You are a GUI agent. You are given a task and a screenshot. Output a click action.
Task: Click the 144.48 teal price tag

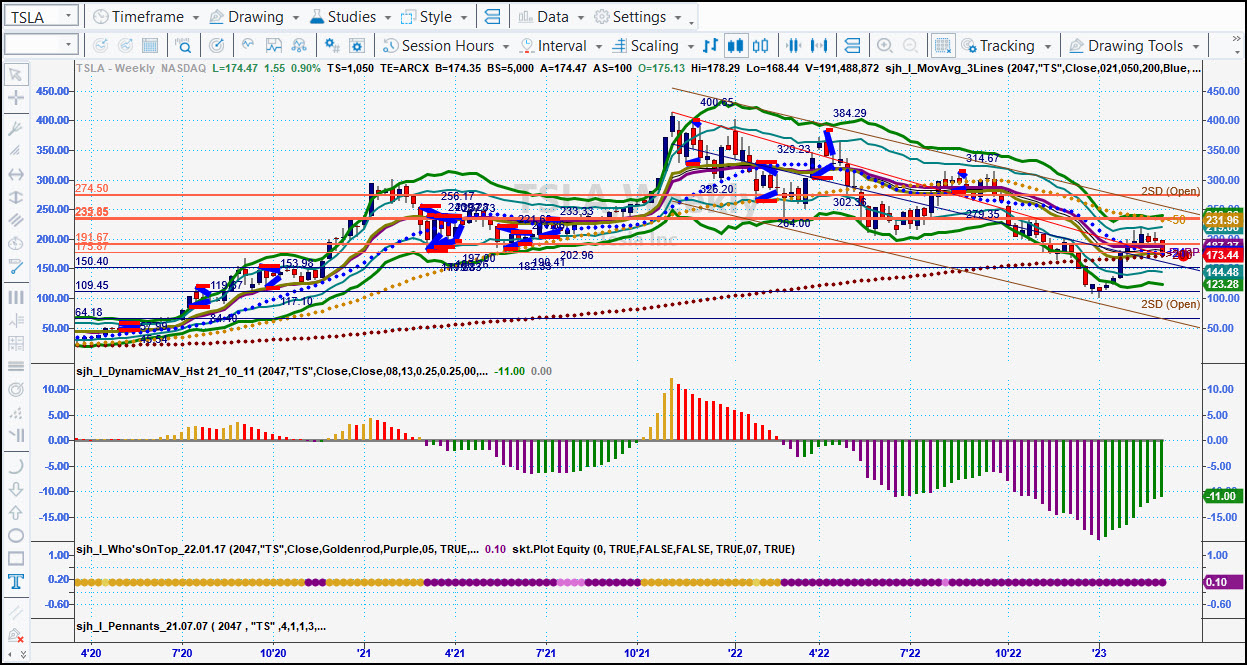point(1223,272)
